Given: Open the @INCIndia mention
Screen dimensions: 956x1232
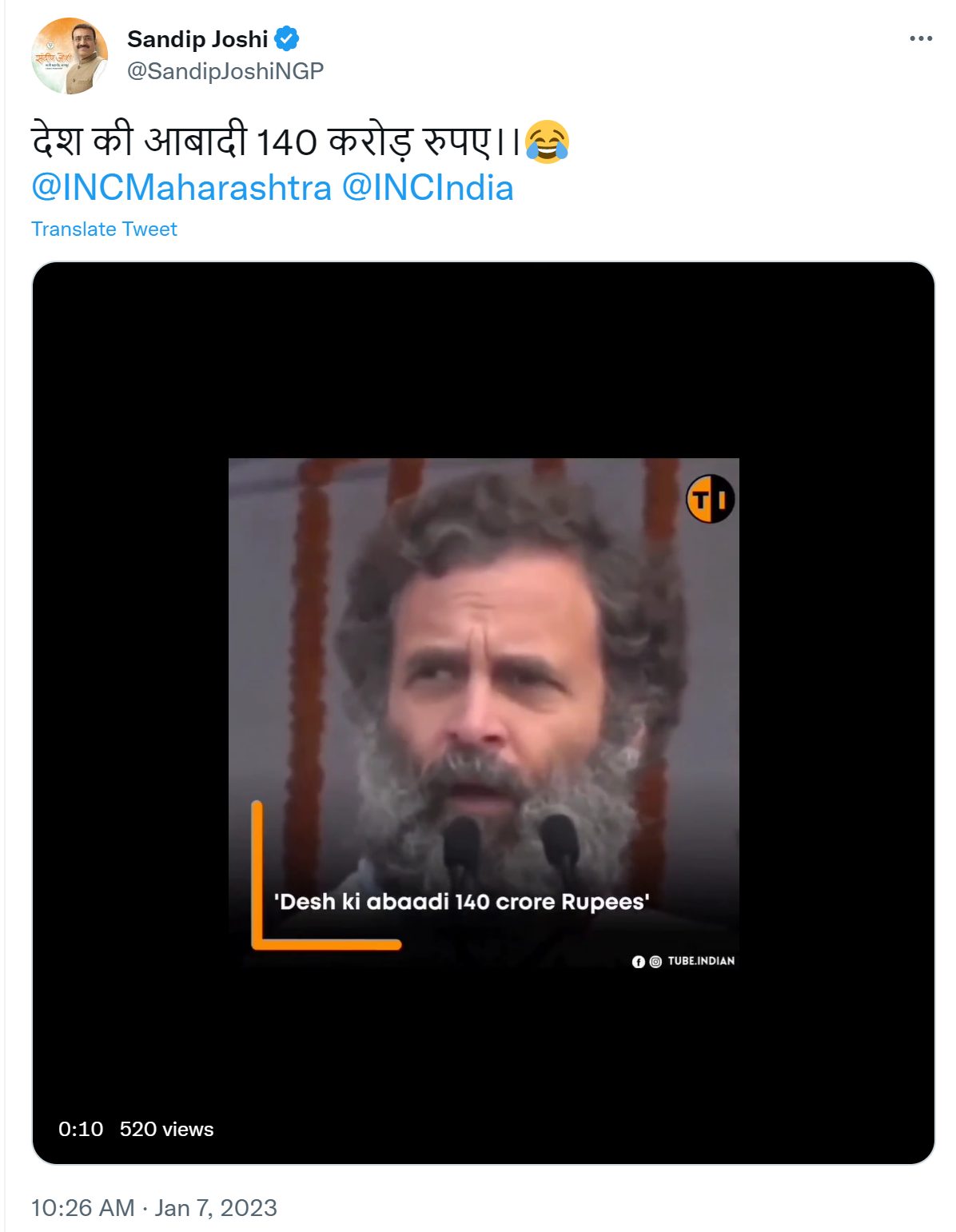Looking at the screenshot, I should (x=428, y=188).
